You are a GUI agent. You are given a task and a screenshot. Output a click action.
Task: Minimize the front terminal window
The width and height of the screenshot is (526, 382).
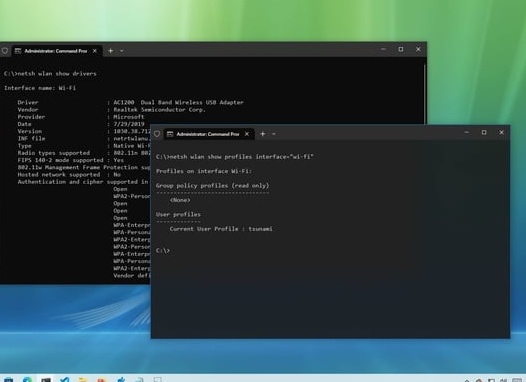(466, 132)
